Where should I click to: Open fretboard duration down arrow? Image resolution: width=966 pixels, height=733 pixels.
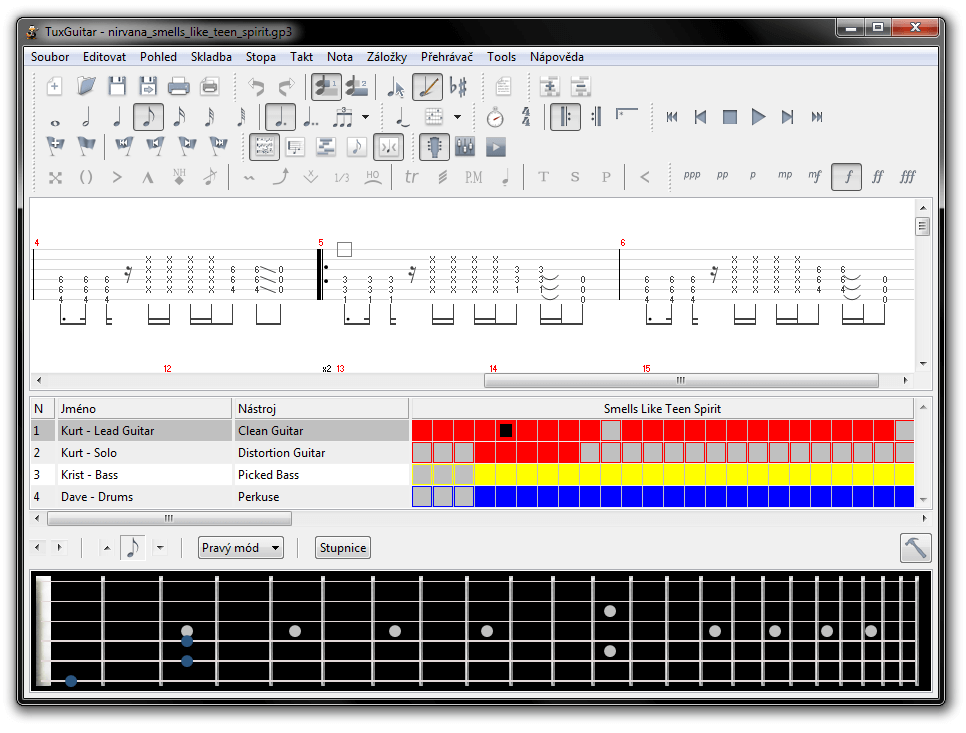click(x=160, y=548)
